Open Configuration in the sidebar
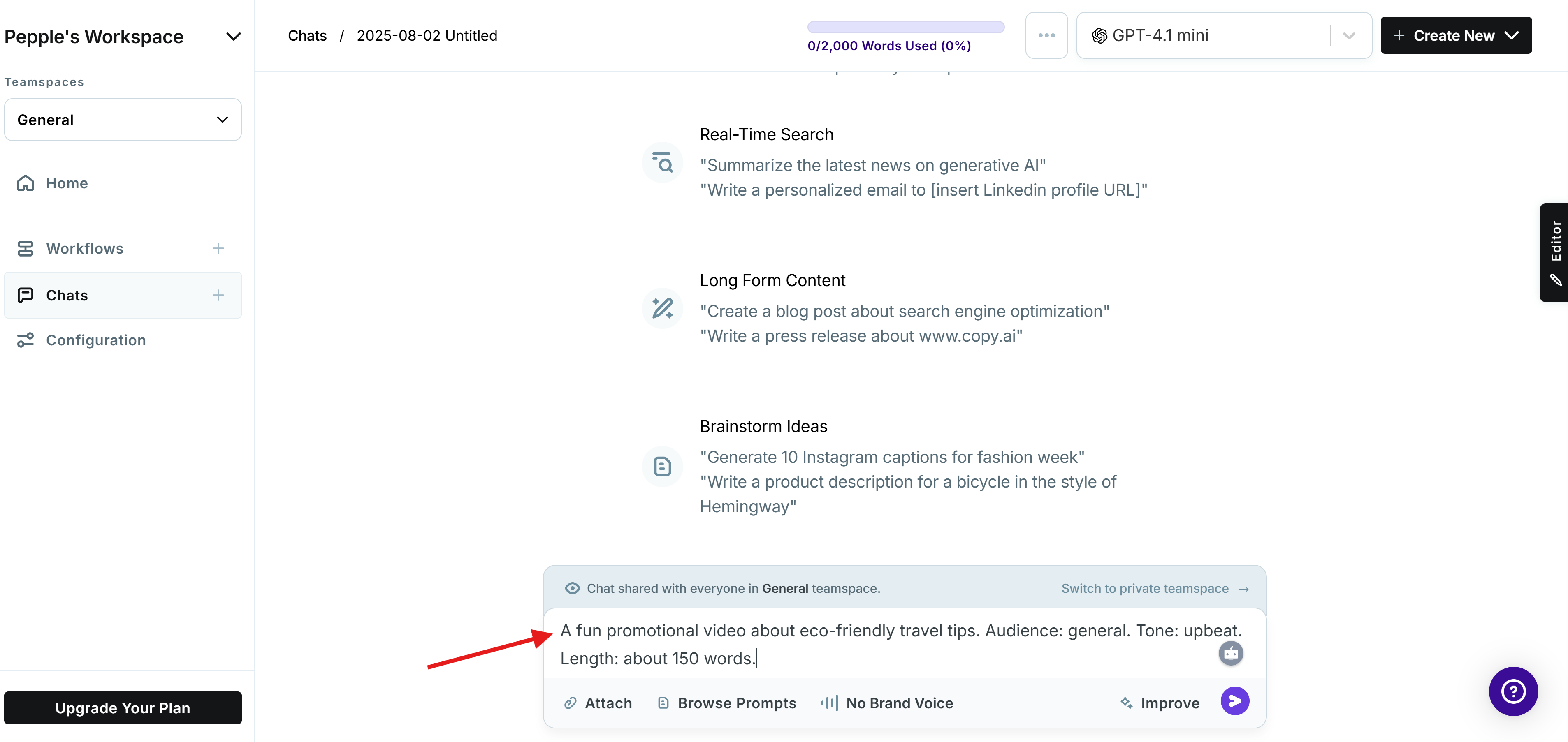 point(95,340)
